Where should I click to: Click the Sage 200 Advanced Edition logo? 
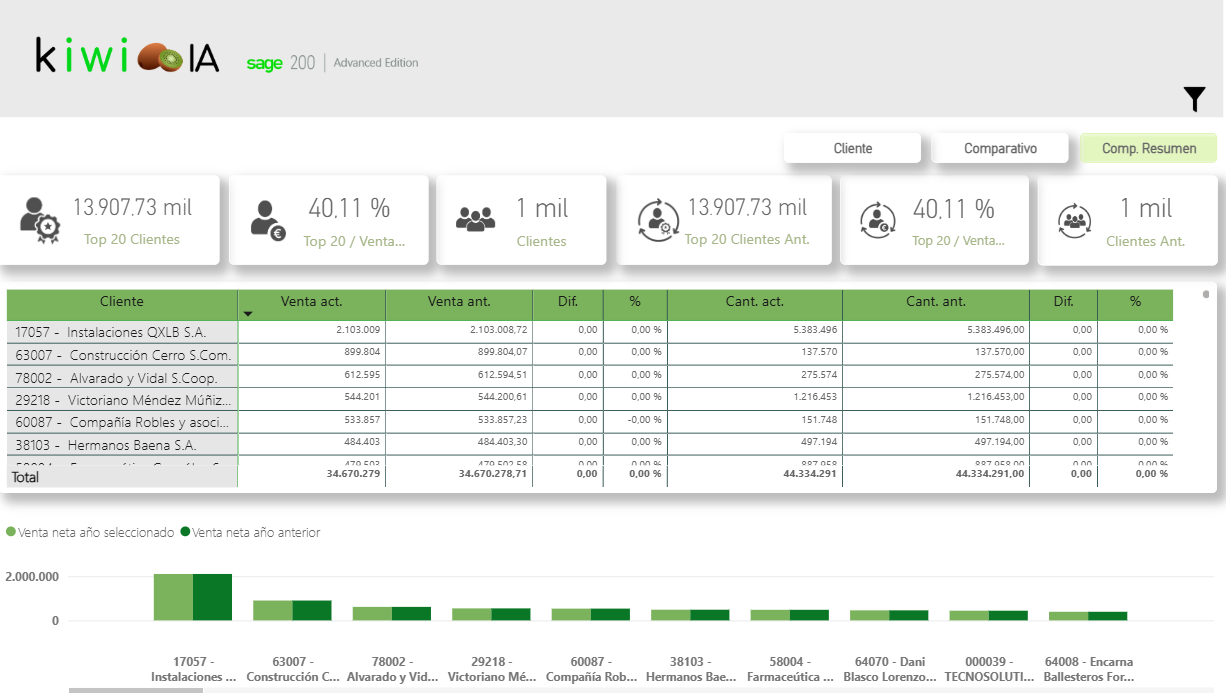[x=332, y=63]
